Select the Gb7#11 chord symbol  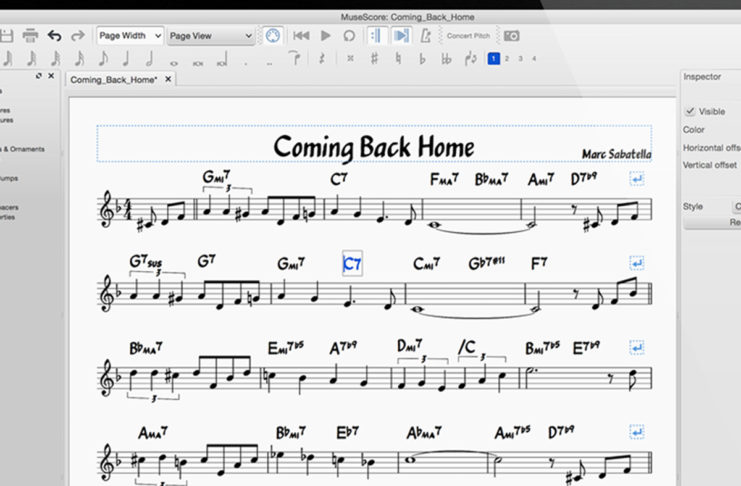coord(487,263)
